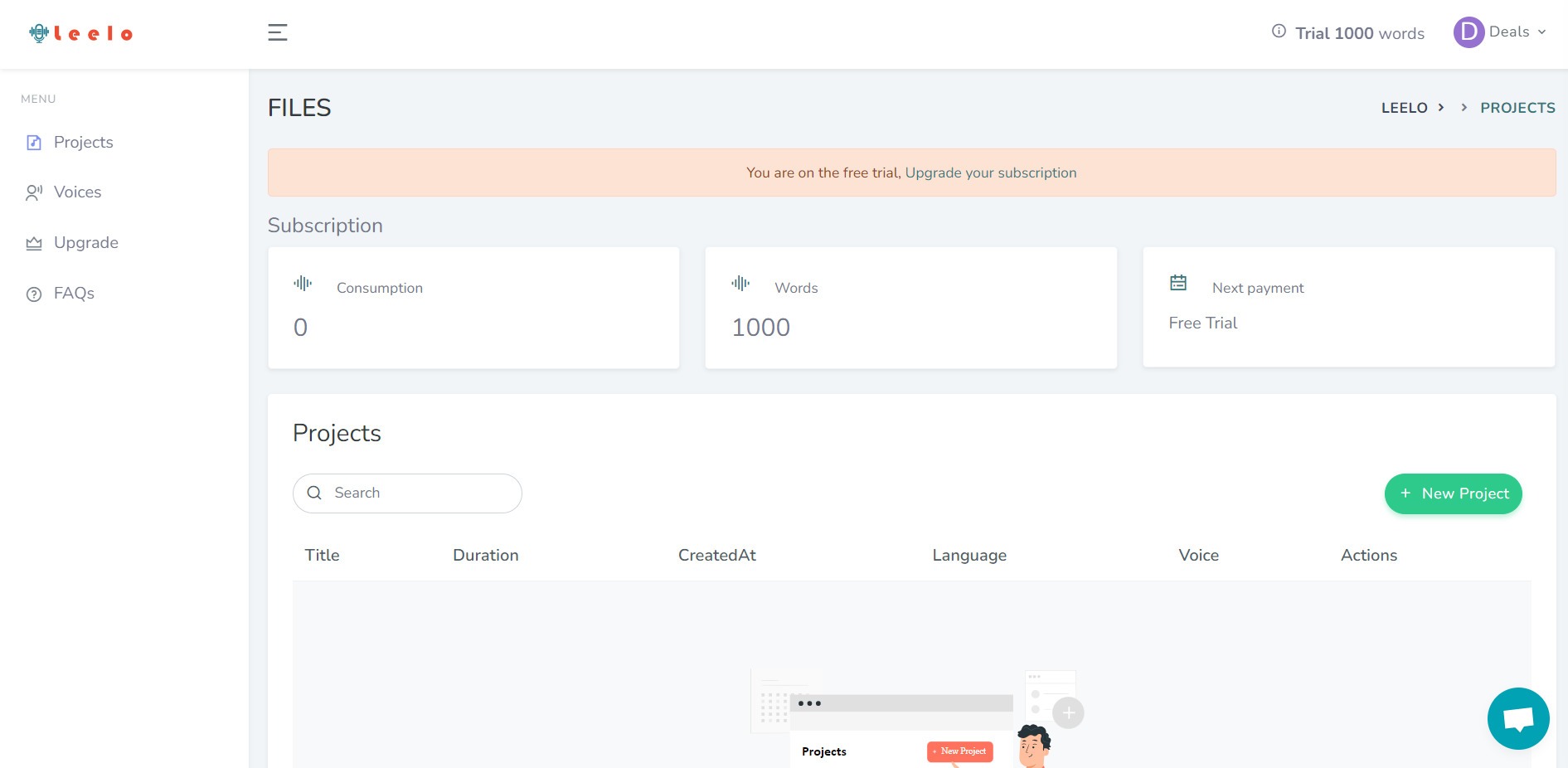Go to Upgrade in the sidebar menu
Image resolution: width=1568 pixels, height=768 pixels.
(86, 242)
